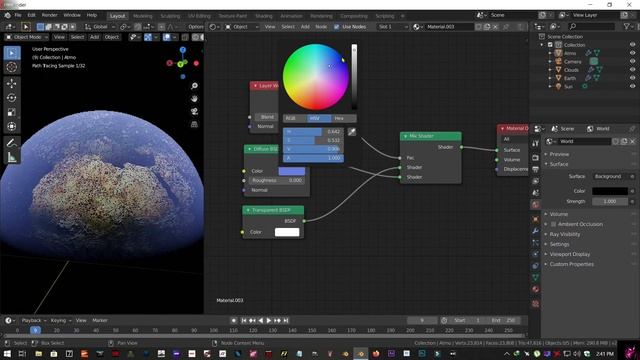Viewport: 640px width, 360px height.
Task: Select the HSV color mode button
Action: (319, 118)
